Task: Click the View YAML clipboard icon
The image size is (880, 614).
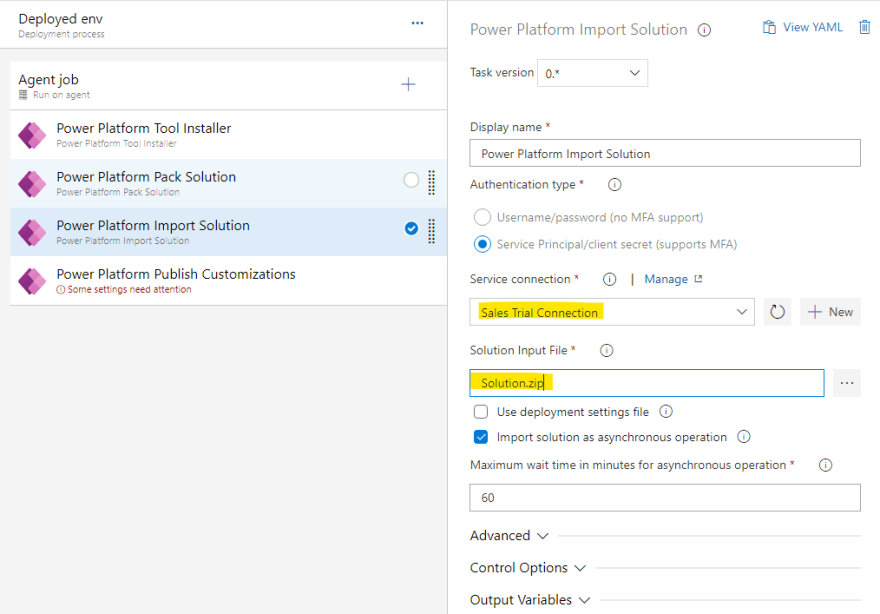Action: (769, 27)
